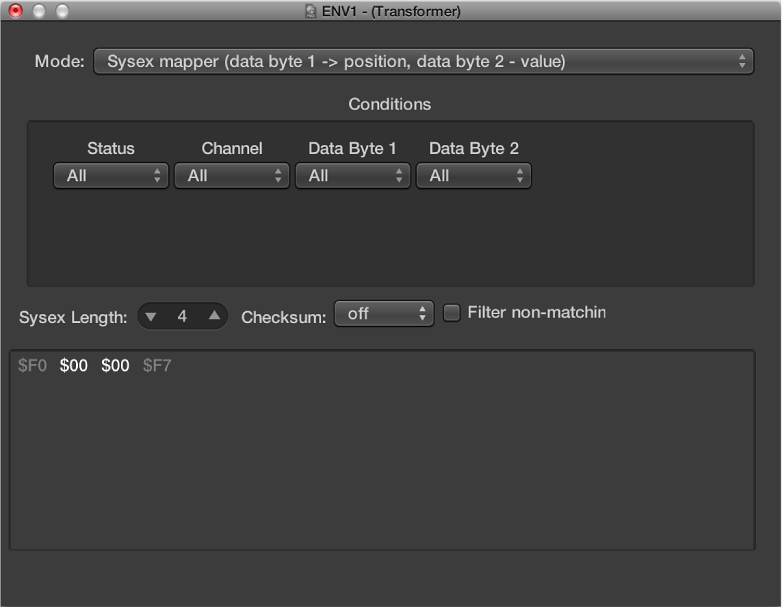This screenshot has height=608, width=782.
Task: Select the $F7 end byte
Action: 157,366
